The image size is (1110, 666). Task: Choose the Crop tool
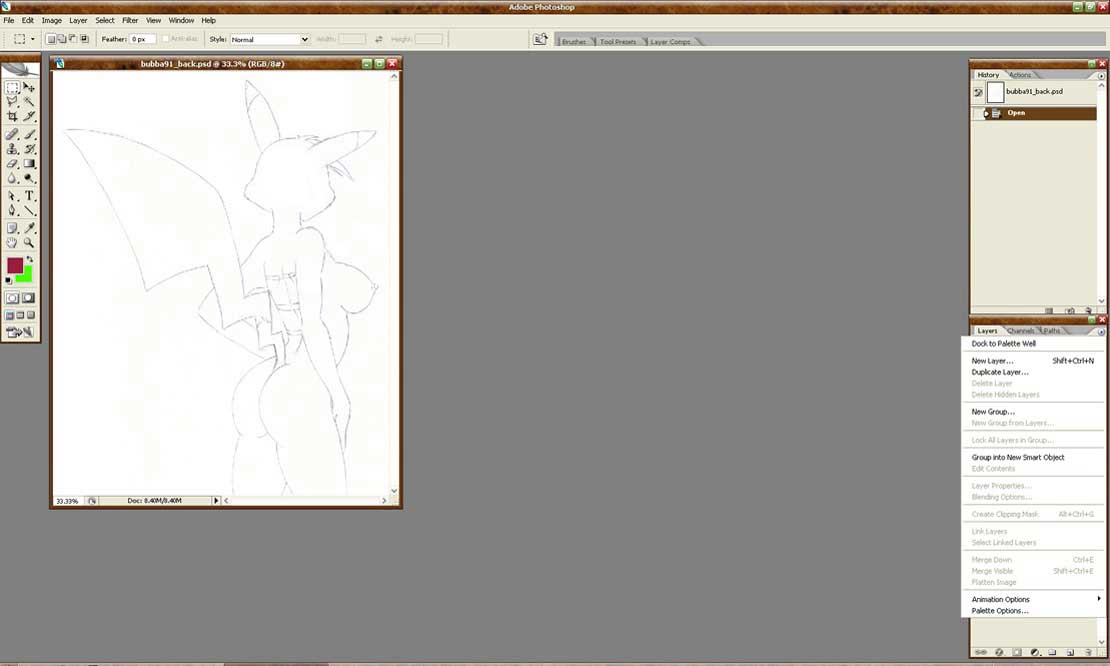(12, 117)
